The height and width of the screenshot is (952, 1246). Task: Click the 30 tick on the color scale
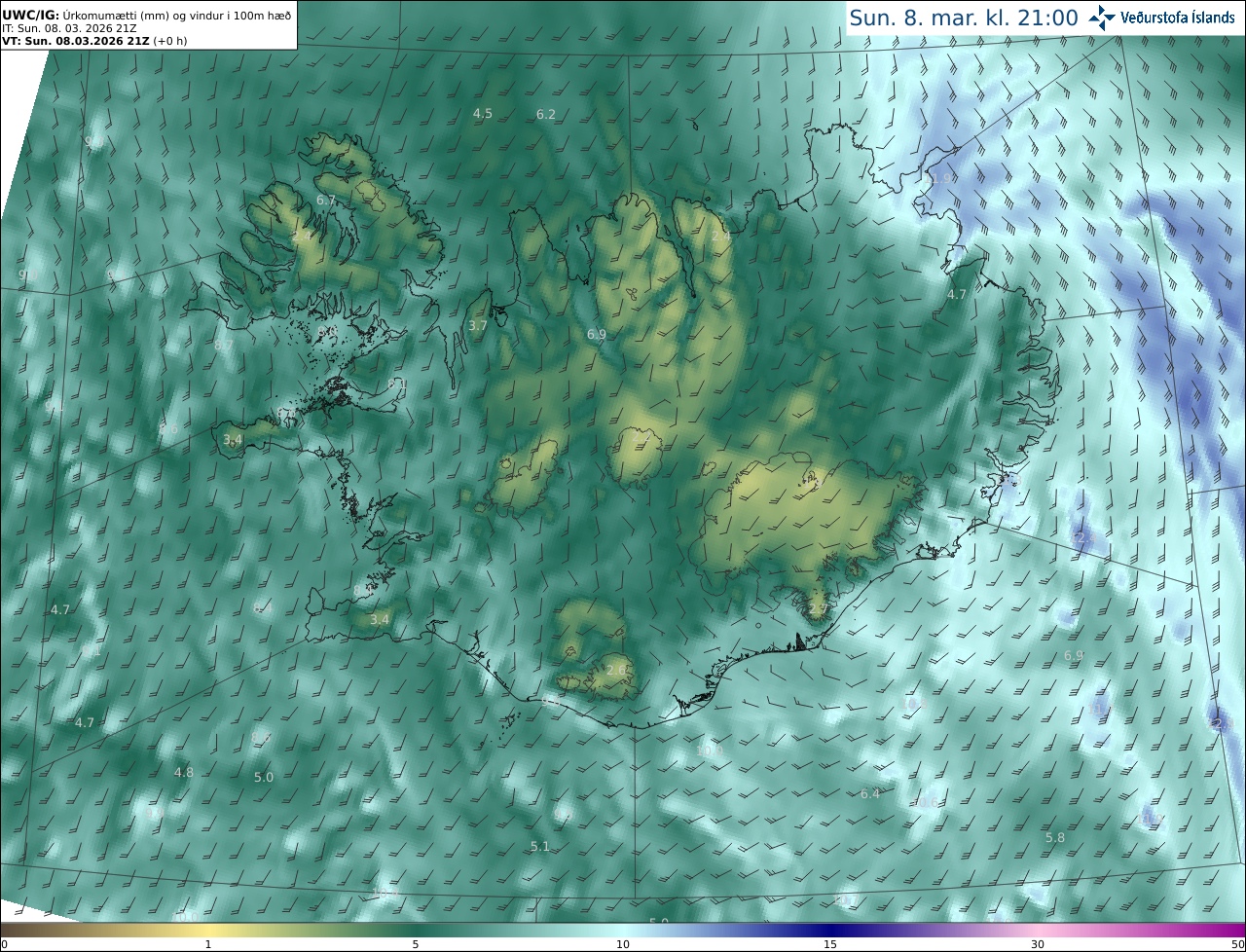click(1038, 944)
